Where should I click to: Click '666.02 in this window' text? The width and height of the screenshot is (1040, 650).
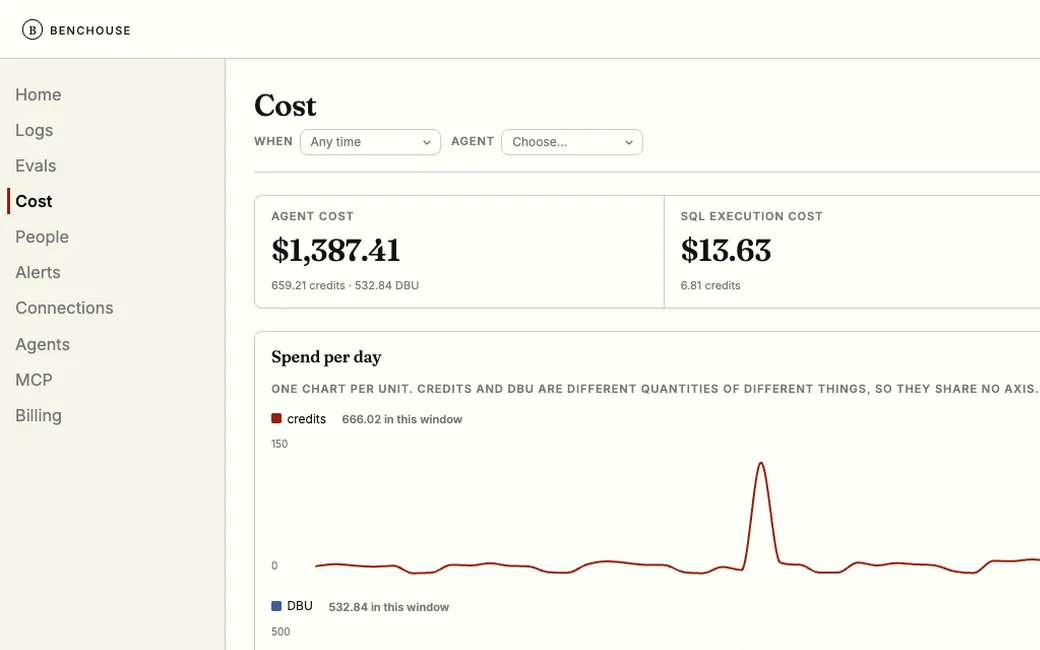pyautogui.click(x=402, y=419)
